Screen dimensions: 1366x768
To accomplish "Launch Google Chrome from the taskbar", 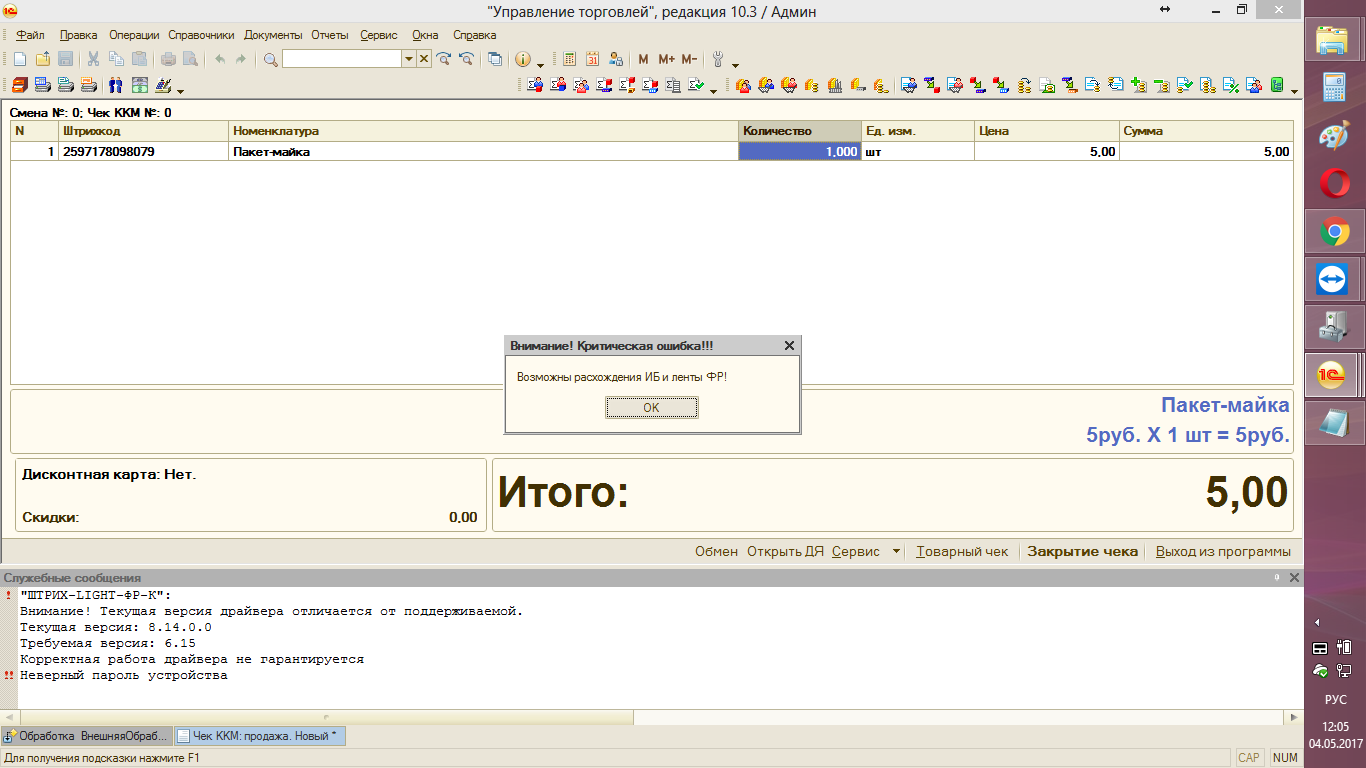I will [x=1334, y=233].
